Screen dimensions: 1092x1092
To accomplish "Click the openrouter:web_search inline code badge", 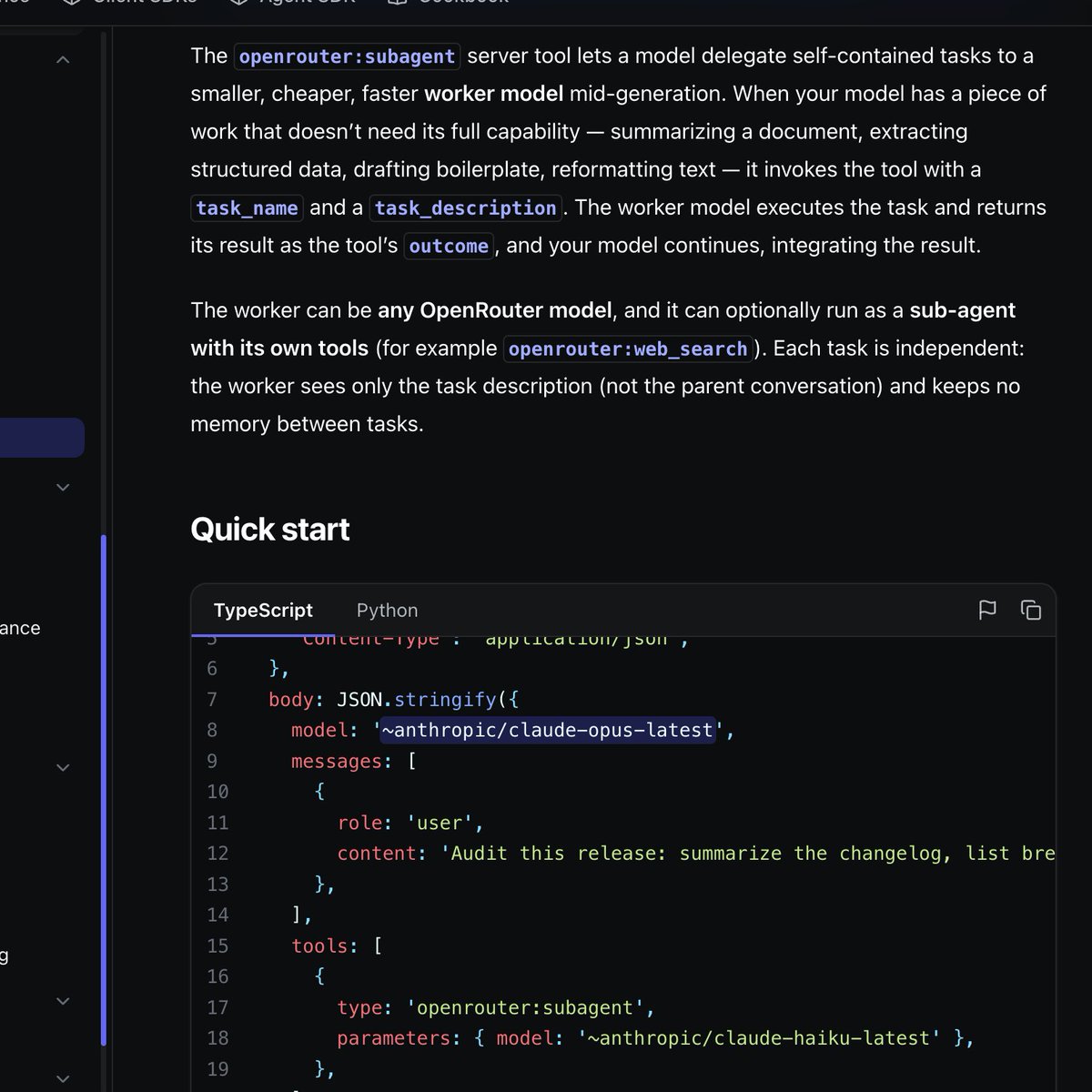I will pyautogui.click(x=628, y=349).
